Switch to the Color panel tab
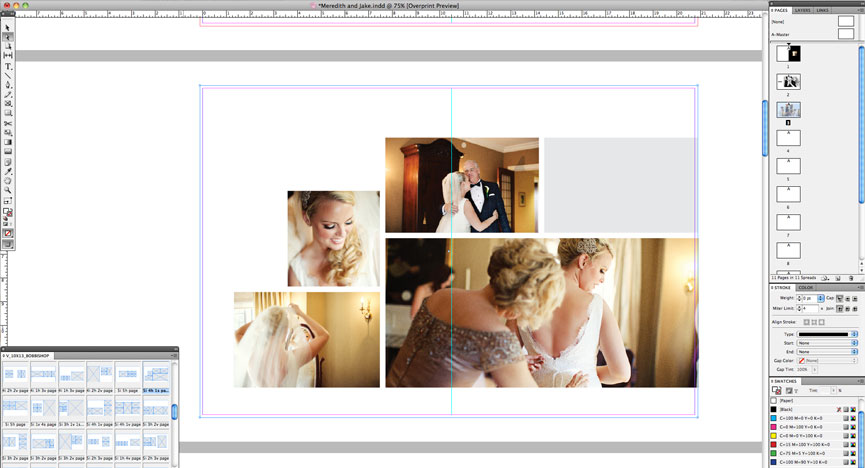This screenshot has width=865, height=468. pyautogui.click(x=805, y=288)
